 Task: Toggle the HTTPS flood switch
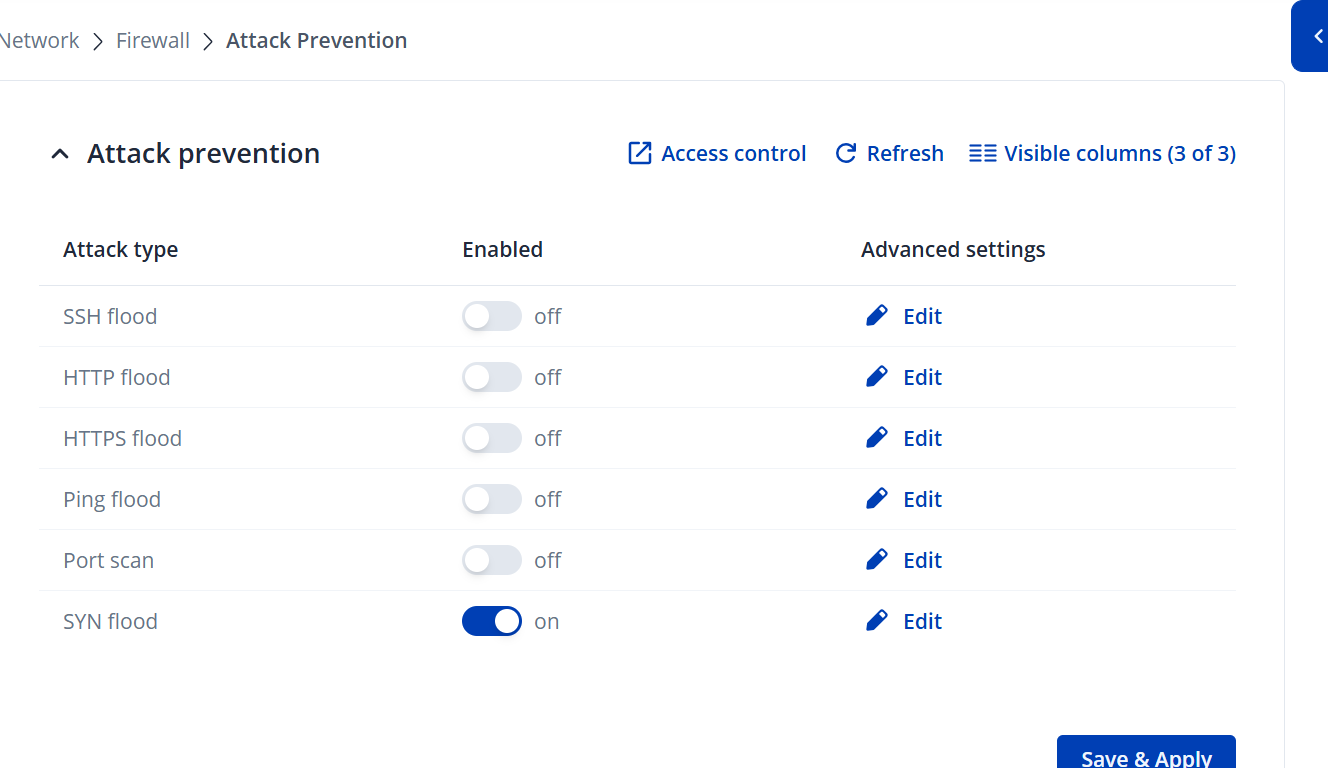(x=491, y=438)
